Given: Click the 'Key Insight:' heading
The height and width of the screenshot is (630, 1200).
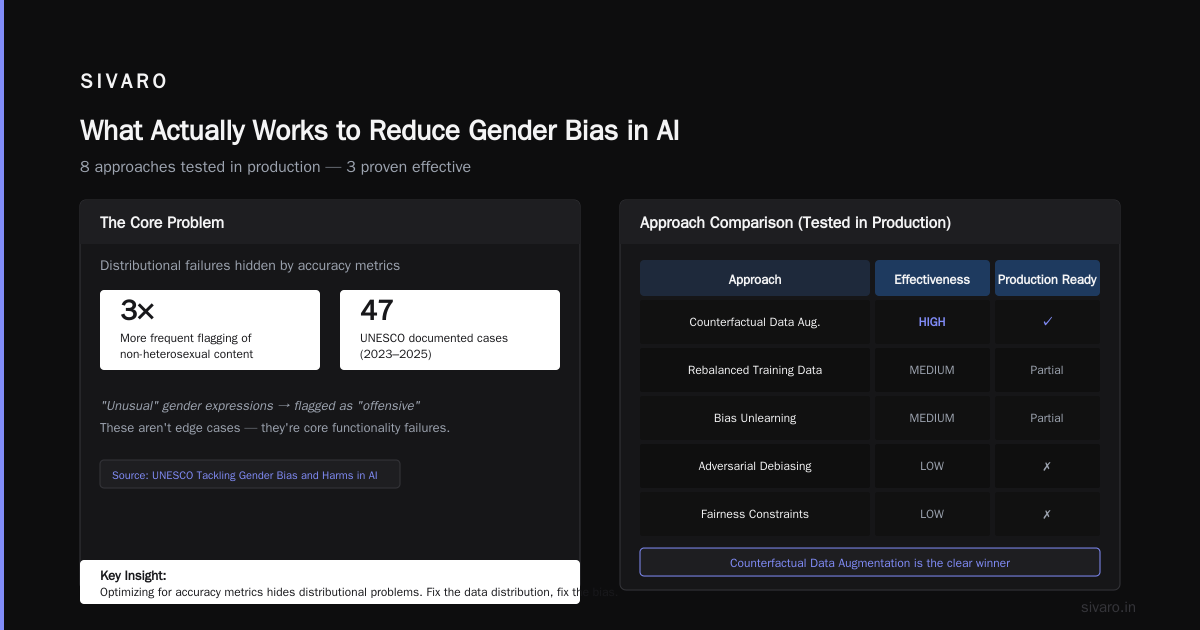Looking at the screenshot, I should click(x=133, y=576).
